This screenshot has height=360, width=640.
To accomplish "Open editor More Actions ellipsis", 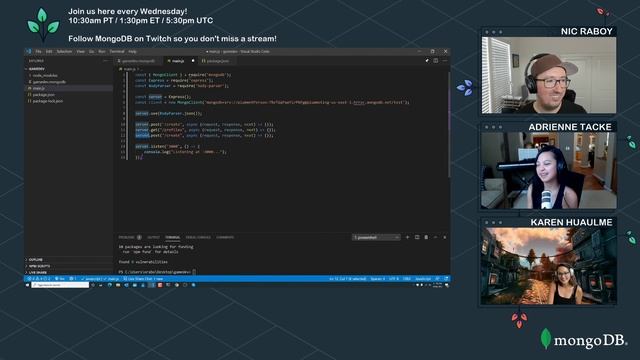I will click(x=445, y=61).
